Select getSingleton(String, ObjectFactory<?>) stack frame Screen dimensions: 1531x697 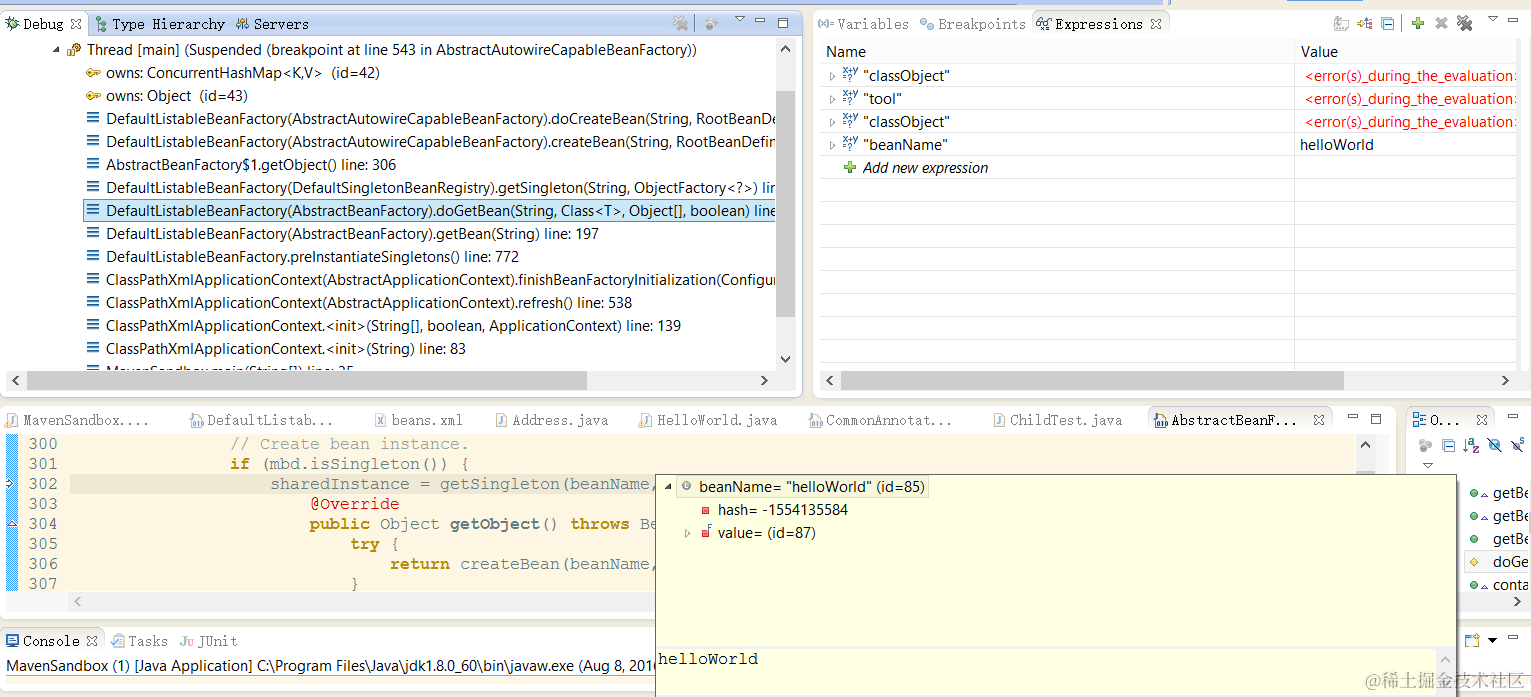click(430, 188)
